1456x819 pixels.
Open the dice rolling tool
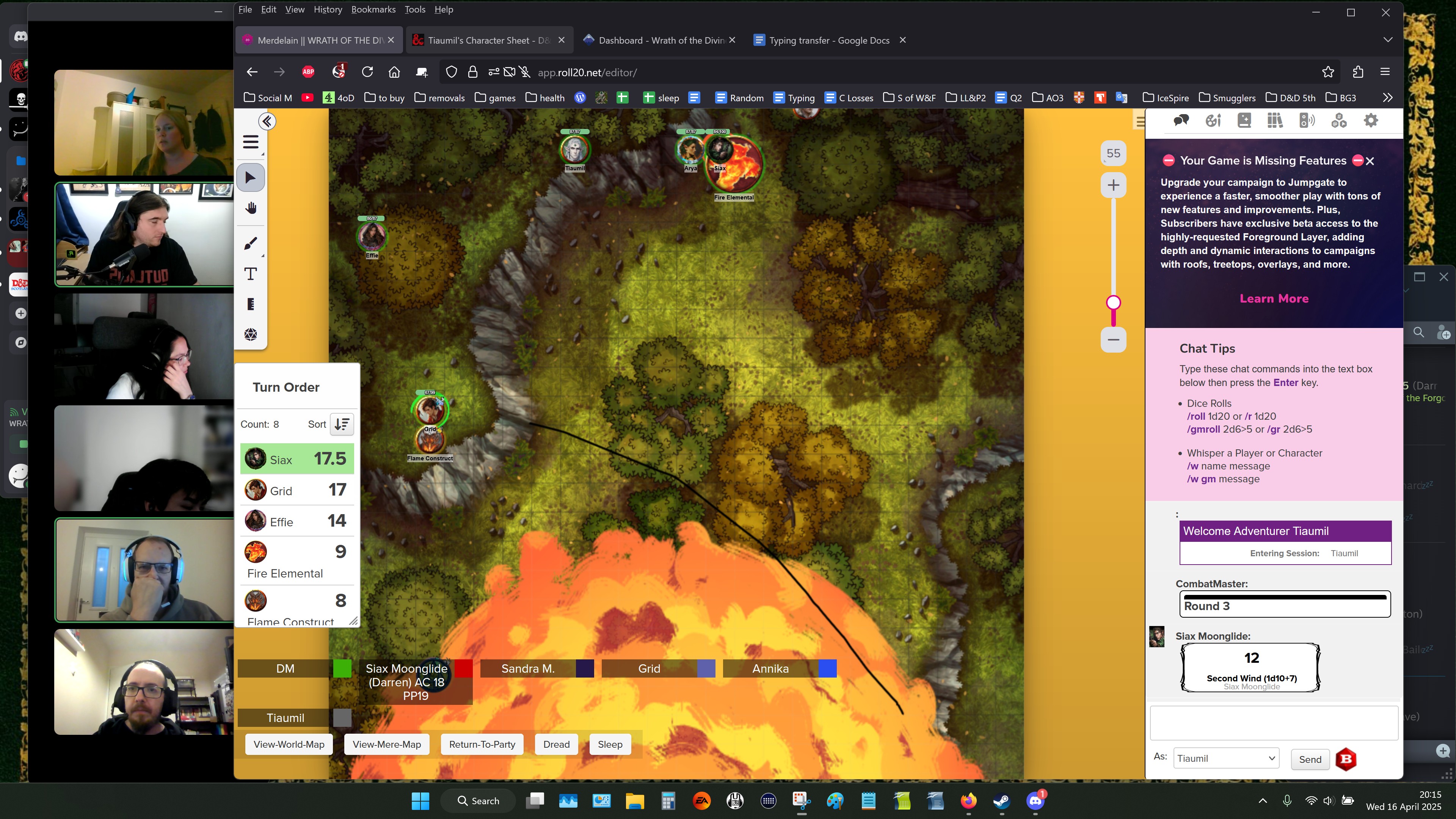click(251, 334)
